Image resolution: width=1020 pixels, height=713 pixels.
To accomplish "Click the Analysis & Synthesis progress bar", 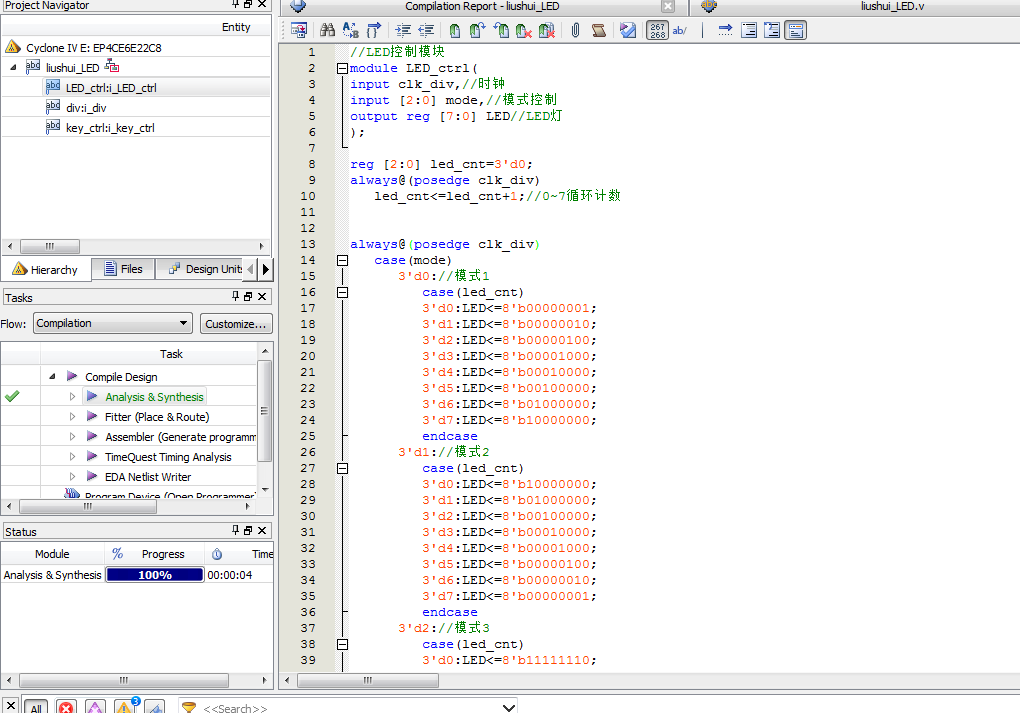I will click(x=154, y=575).
